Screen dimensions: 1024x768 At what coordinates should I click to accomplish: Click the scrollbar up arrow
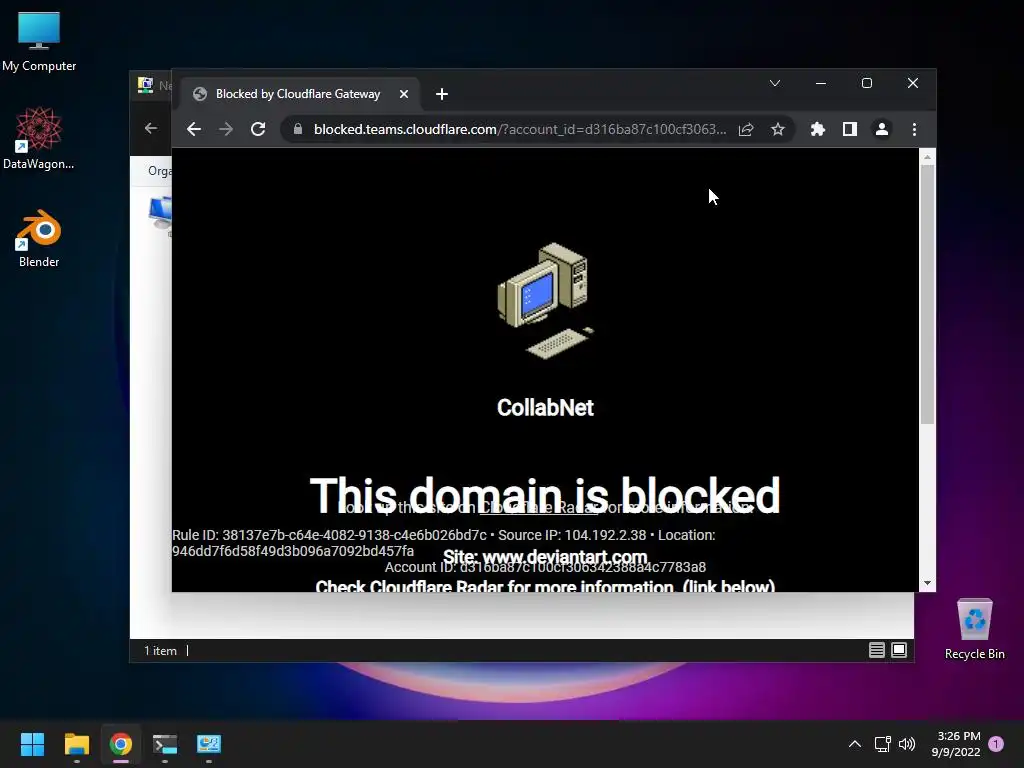click(927, 157)
